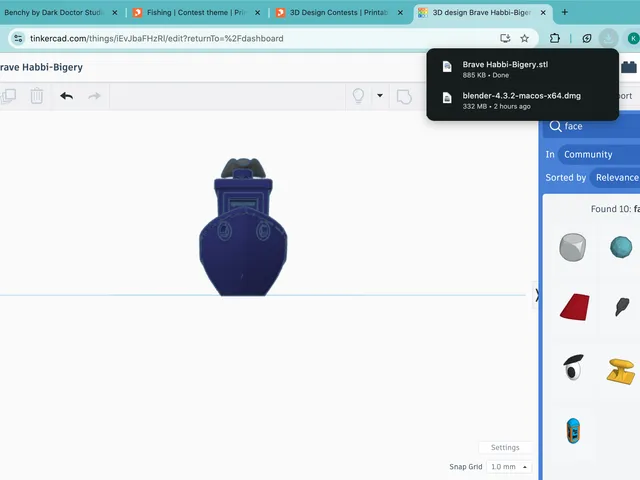
Task: Open blender-4.3.2-macos-x64.dmg download entry
Action: (522, 100)
